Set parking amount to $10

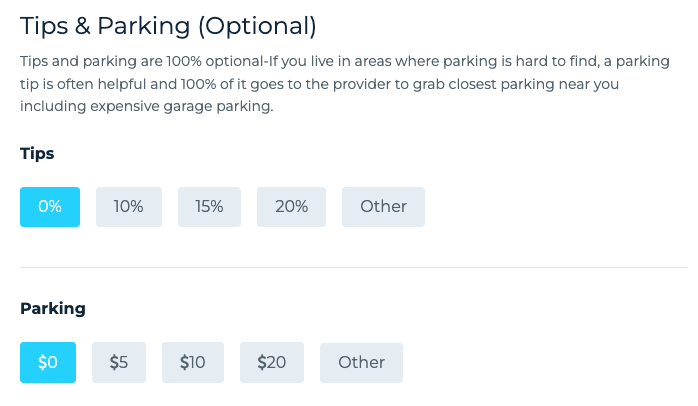point(192,363)
